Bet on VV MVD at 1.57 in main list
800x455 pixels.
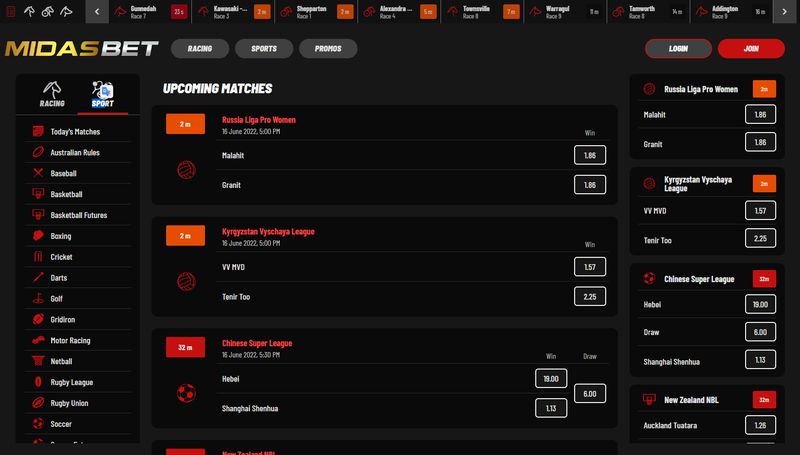click(590, 267)
